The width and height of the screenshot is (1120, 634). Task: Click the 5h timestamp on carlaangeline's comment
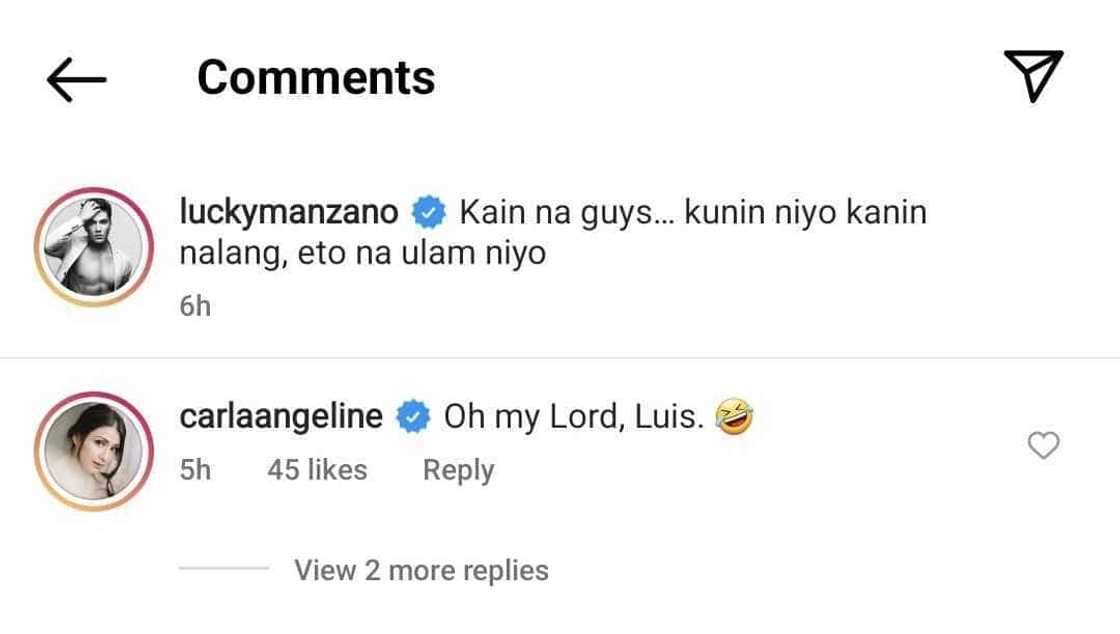coord(195,470)
